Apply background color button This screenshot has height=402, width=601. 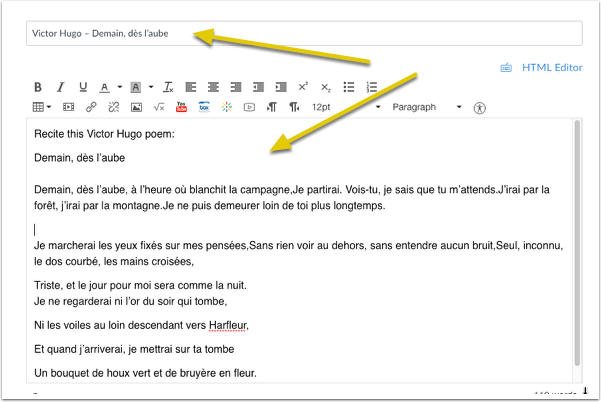(x=136, y=87)
